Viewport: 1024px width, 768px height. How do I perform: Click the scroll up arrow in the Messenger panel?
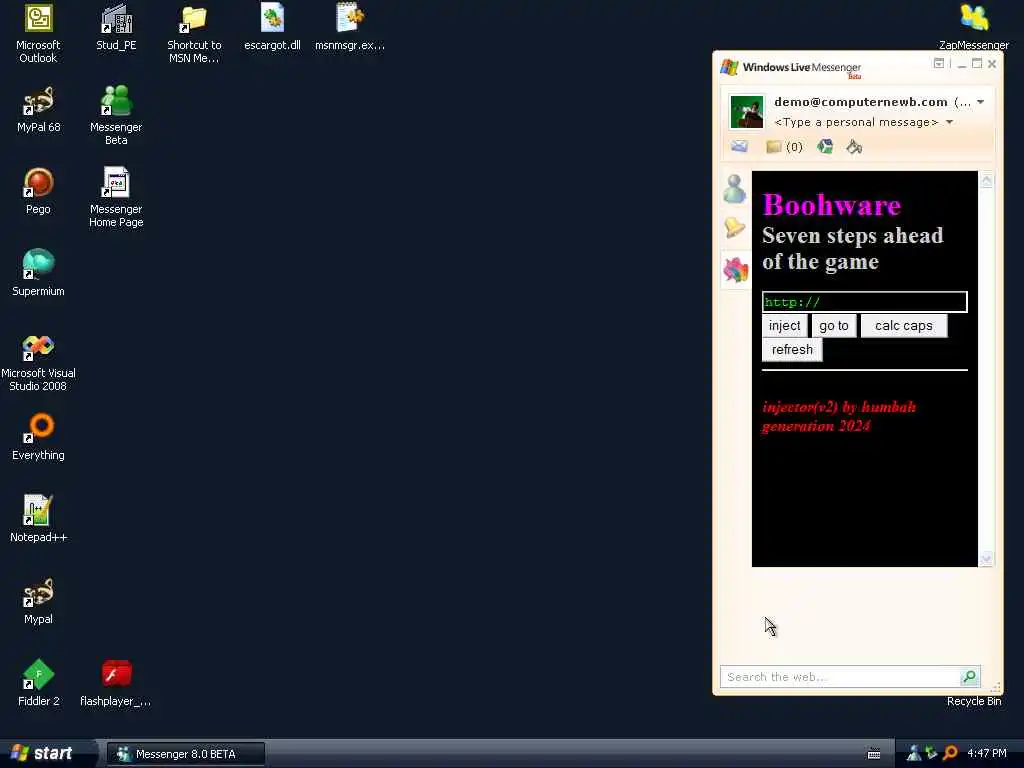[986, 181]
